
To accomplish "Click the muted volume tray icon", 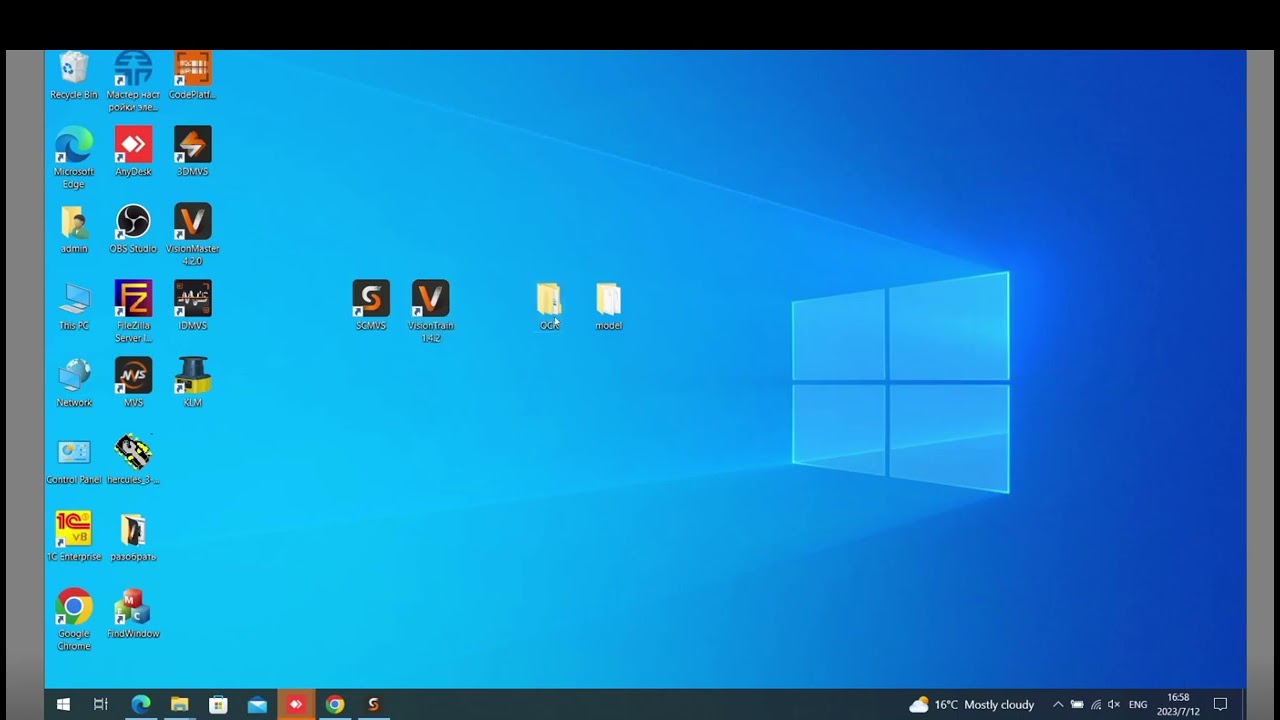I will click(1114, 704).
